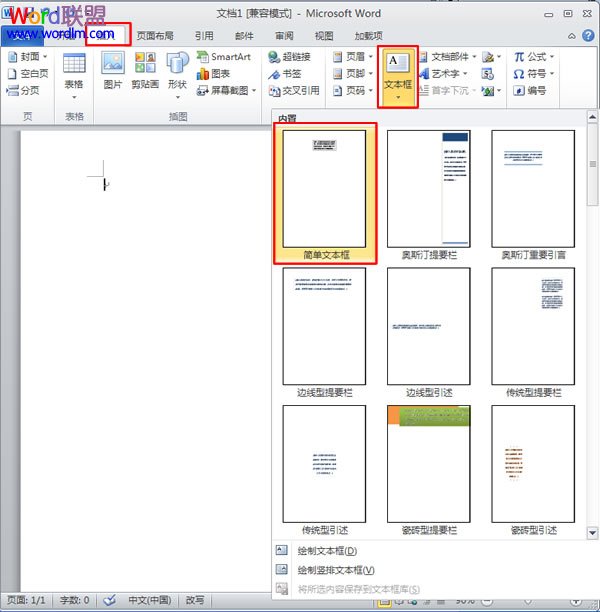Image resolution: width=600 pixels, height=612 pixels.
Task: Open the WordArt (艺术字) dropdown
Action: 443,74
